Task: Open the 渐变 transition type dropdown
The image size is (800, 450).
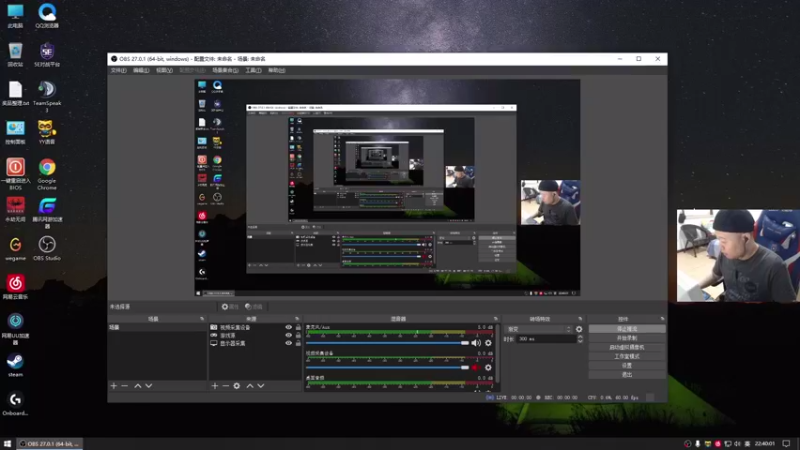Action: point(538,329)
